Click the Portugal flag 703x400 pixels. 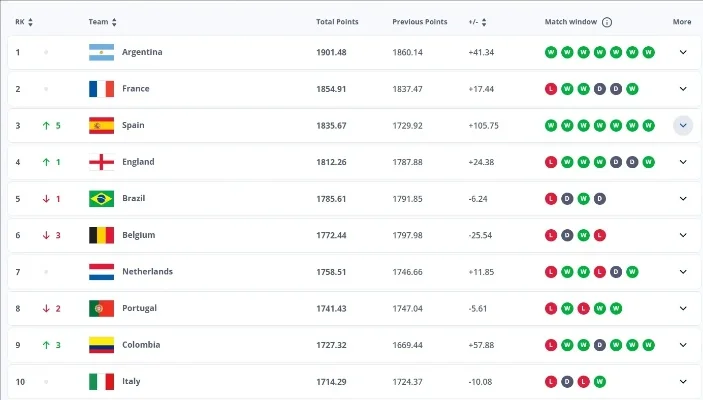[101, 309]
